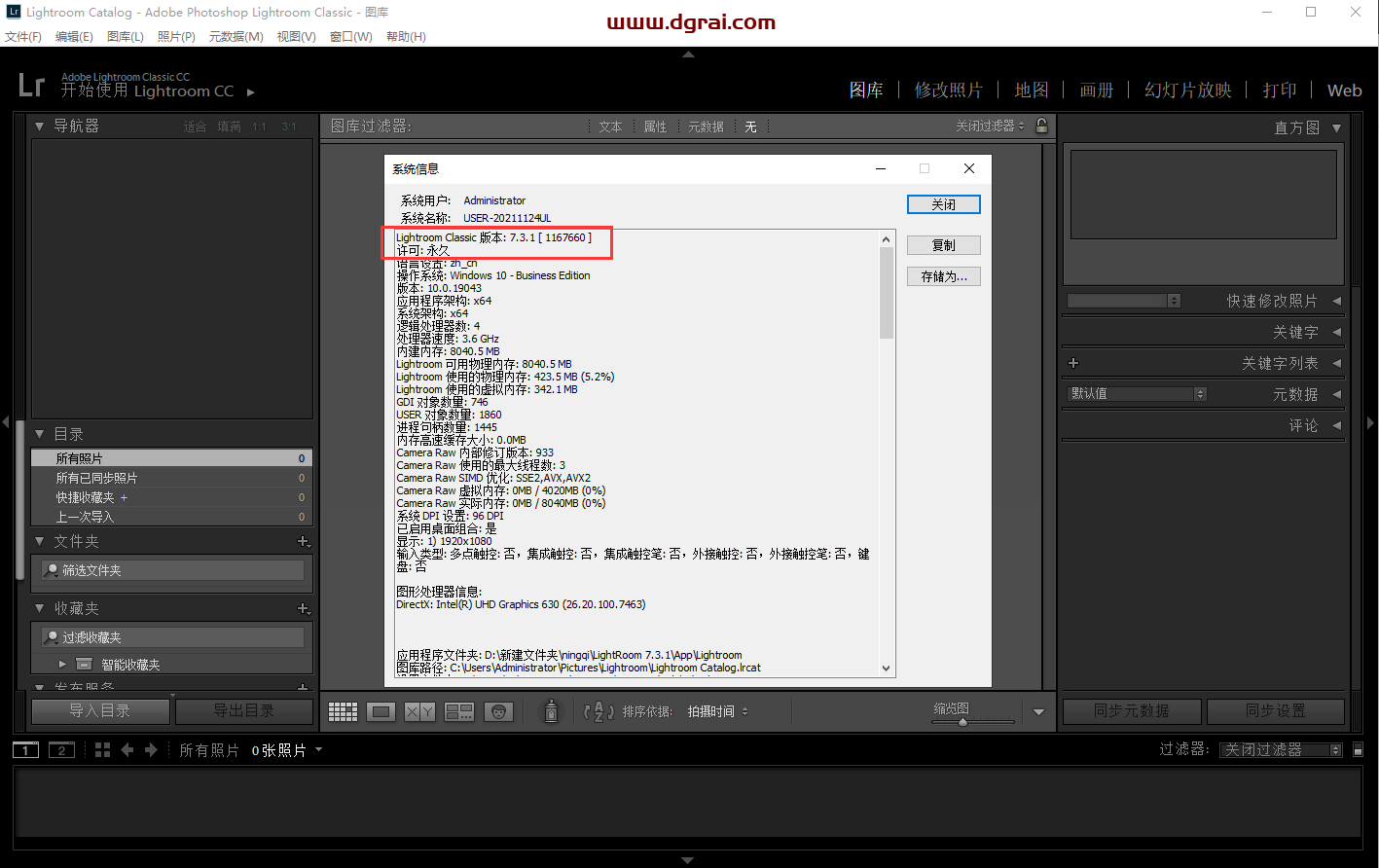Viewport: 1379px width, 868px height.
Task: Click the 同步设置 button
Action: [1276, 711]
